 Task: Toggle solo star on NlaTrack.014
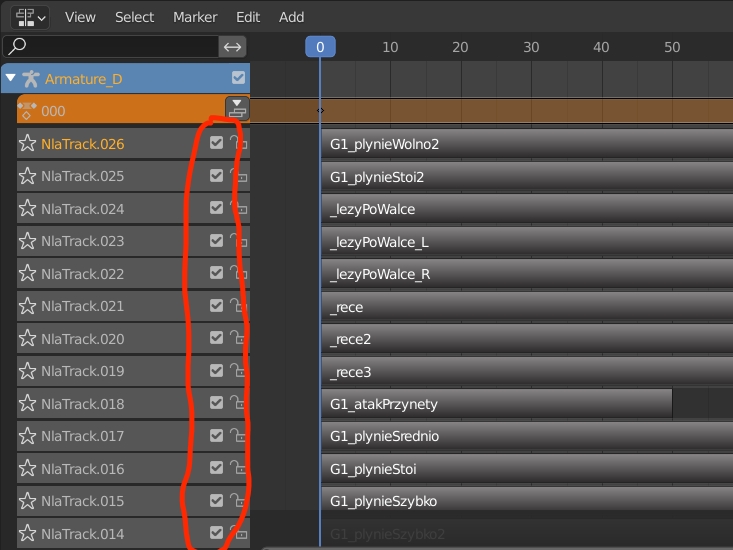pyautogui.click(x=28, y=533)
